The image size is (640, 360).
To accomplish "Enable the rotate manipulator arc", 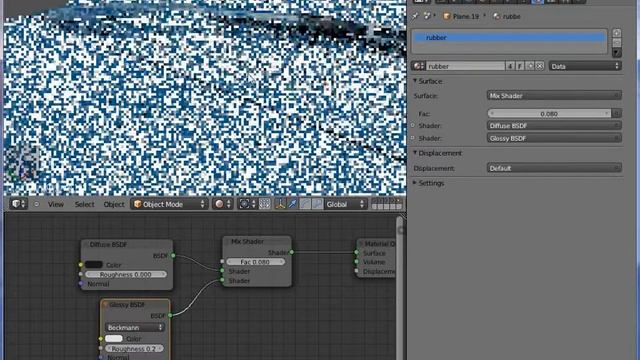I will pyautogui.click(x=305, y=204).
